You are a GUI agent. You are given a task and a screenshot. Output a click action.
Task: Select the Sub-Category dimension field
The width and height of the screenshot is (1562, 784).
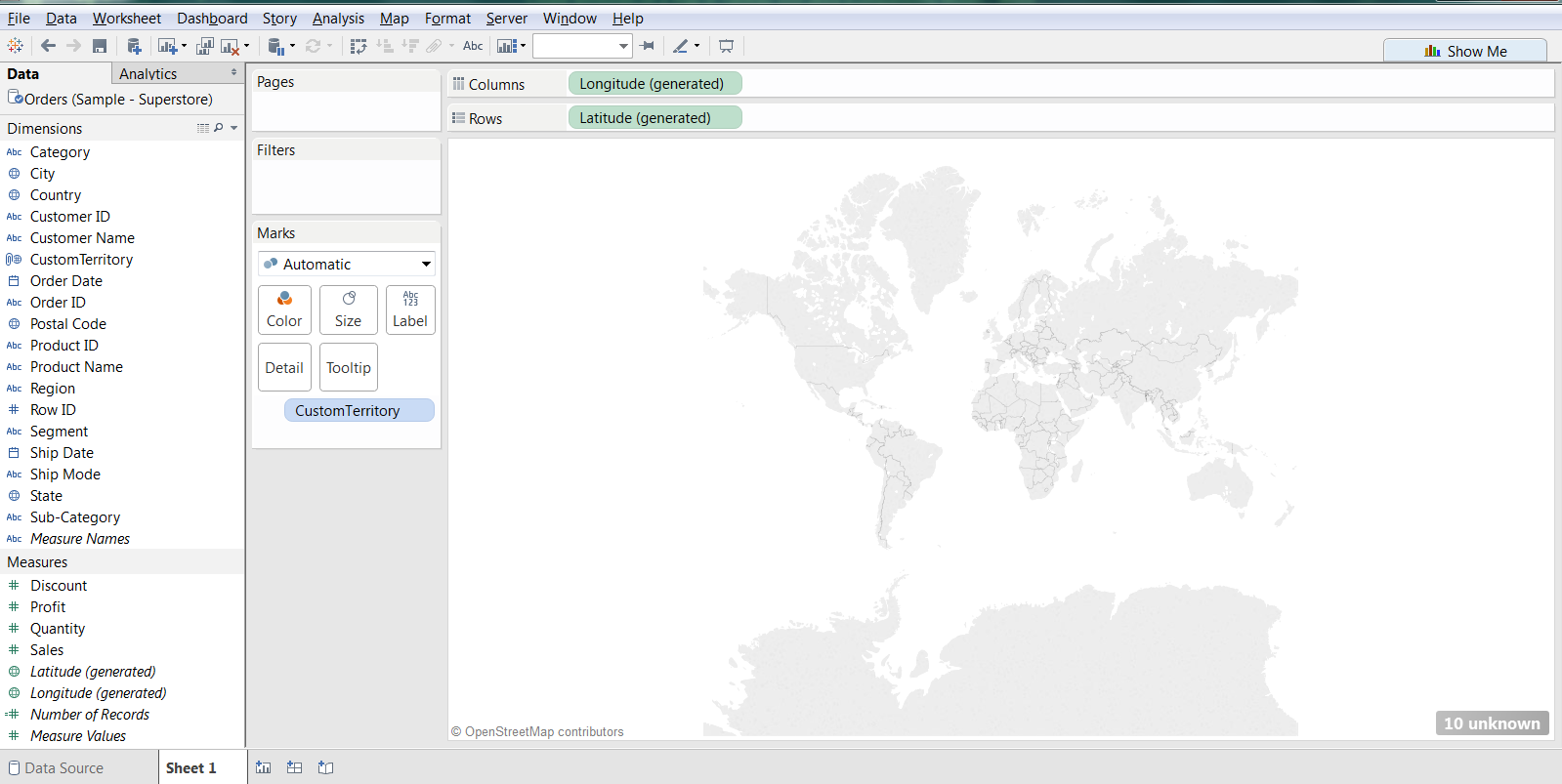(x=75, y=517)
